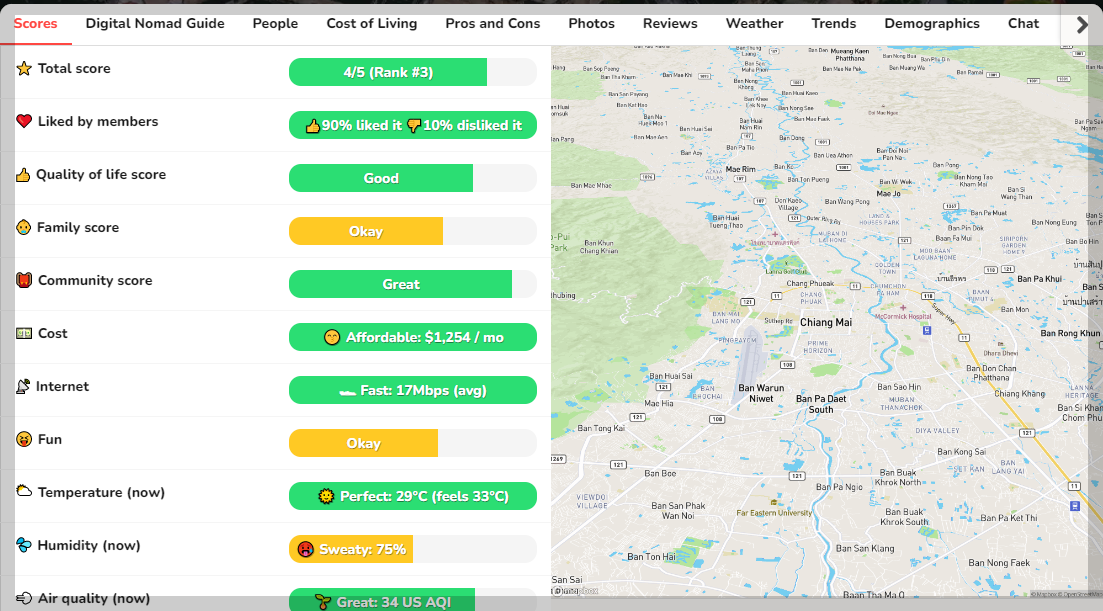Click the silly face icon beside Fun
This screenshot has height=611, width=1103.
point(24,439)
